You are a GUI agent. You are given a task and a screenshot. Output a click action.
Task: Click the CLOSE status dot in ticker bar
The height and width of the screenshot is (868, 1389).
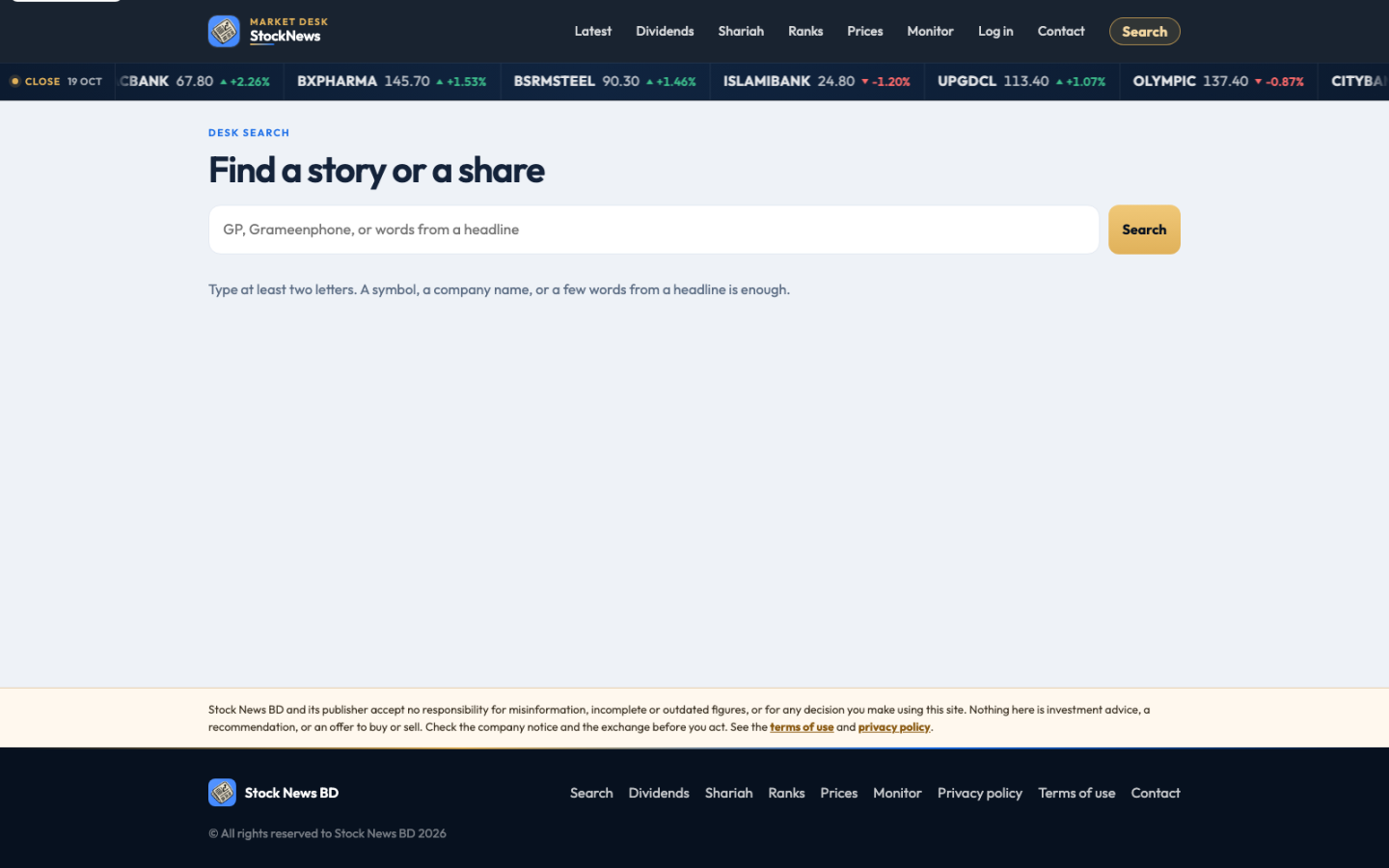[14, 81]
